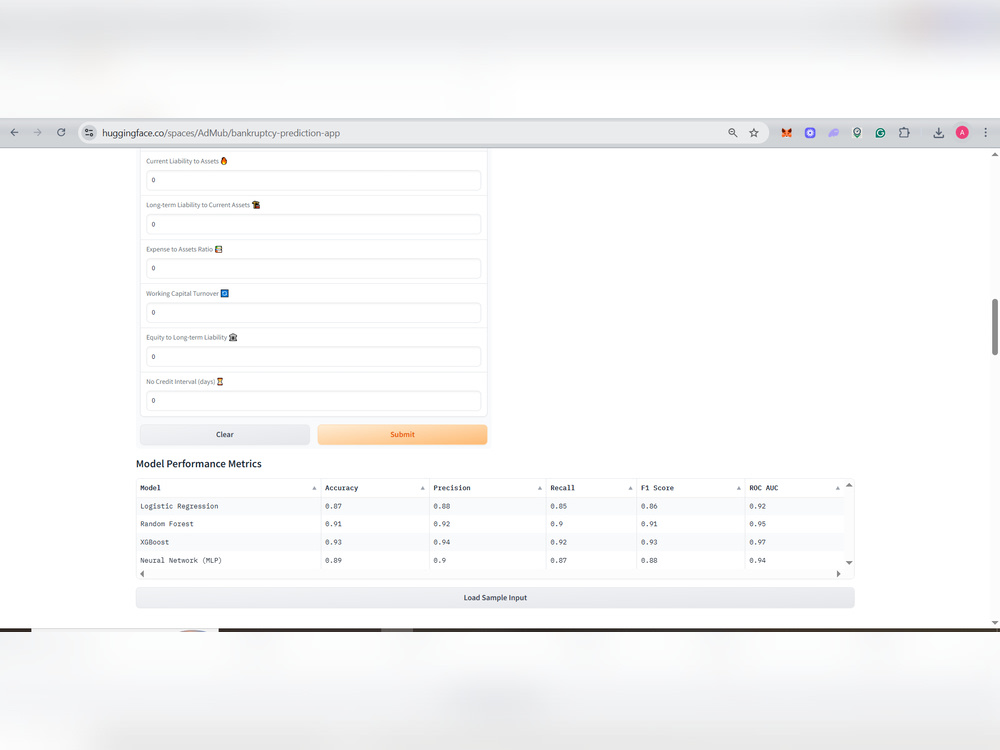Click the page scrollbar up arrow
Screen dimensions: 1000x750
pos(994,154)
